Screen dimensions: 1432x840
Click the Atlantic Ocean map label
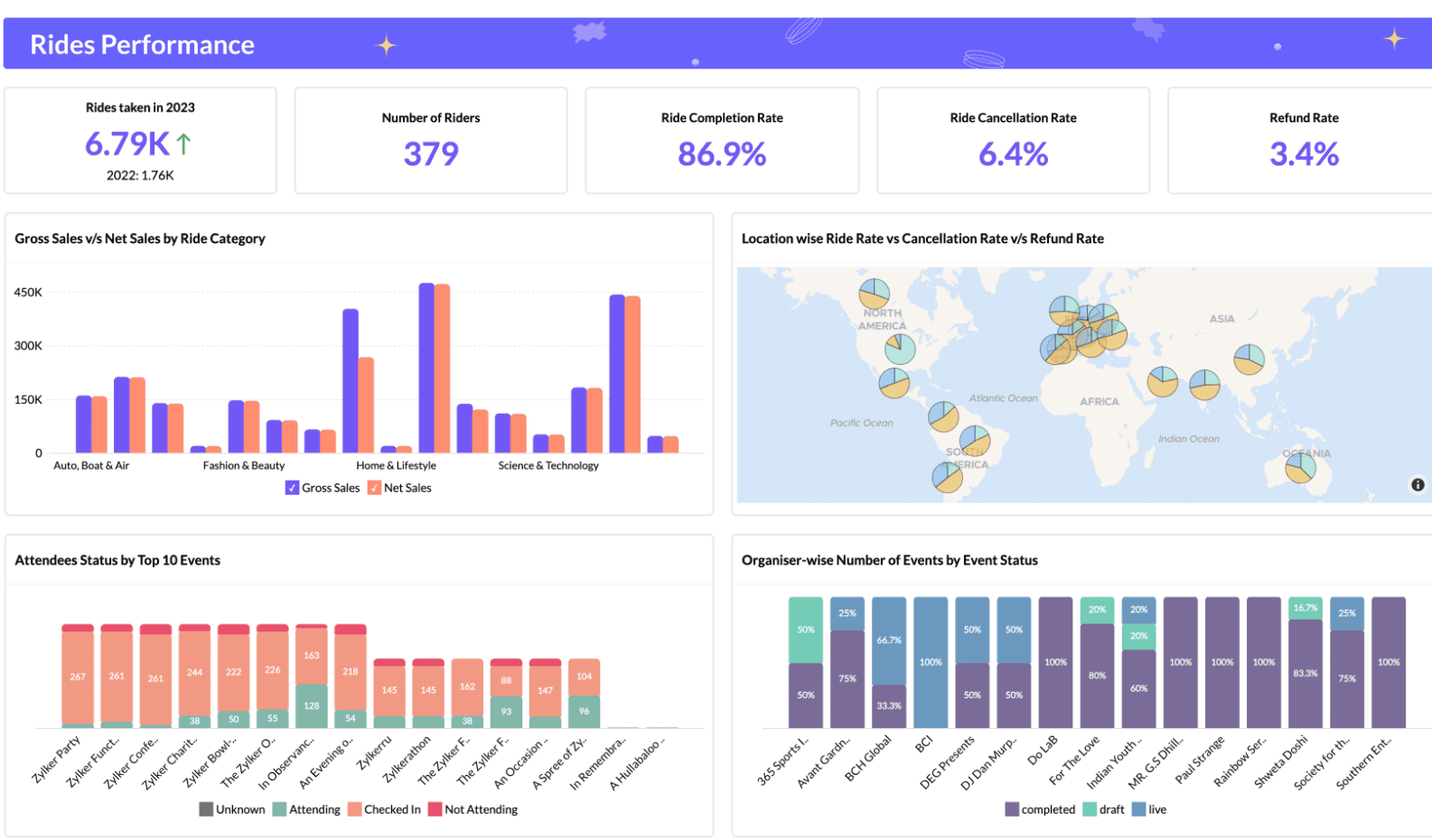point(1004,398)
